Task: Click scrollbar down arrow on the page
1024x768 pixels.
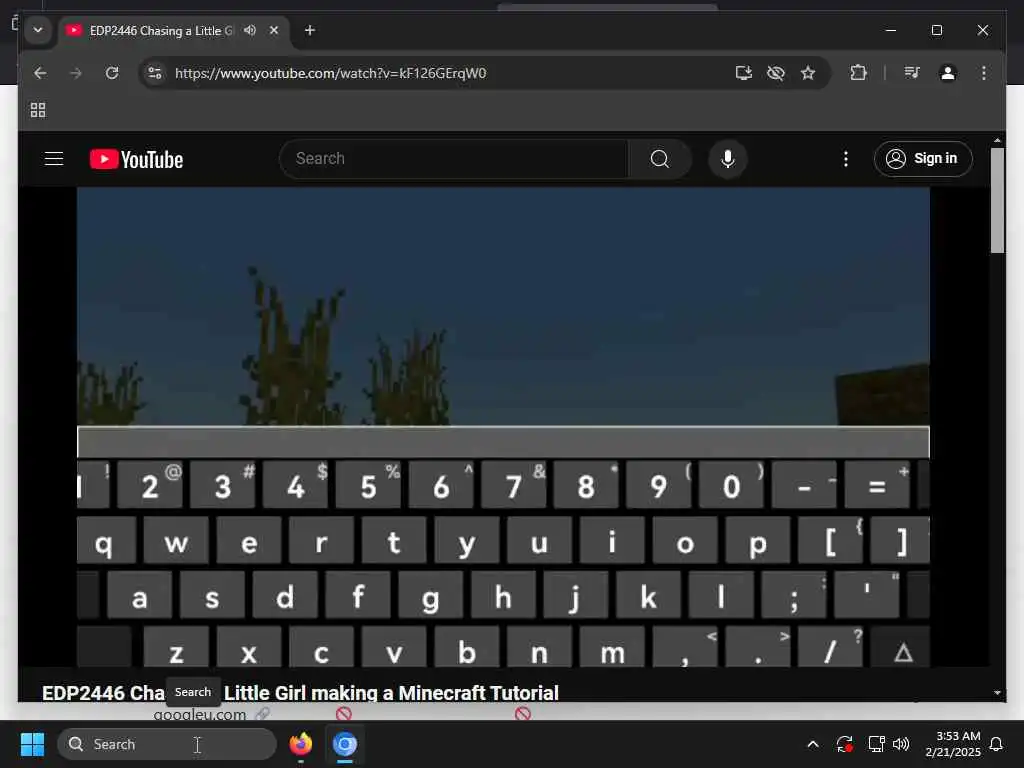Action: pyautogui.click(x=997, y=693)
